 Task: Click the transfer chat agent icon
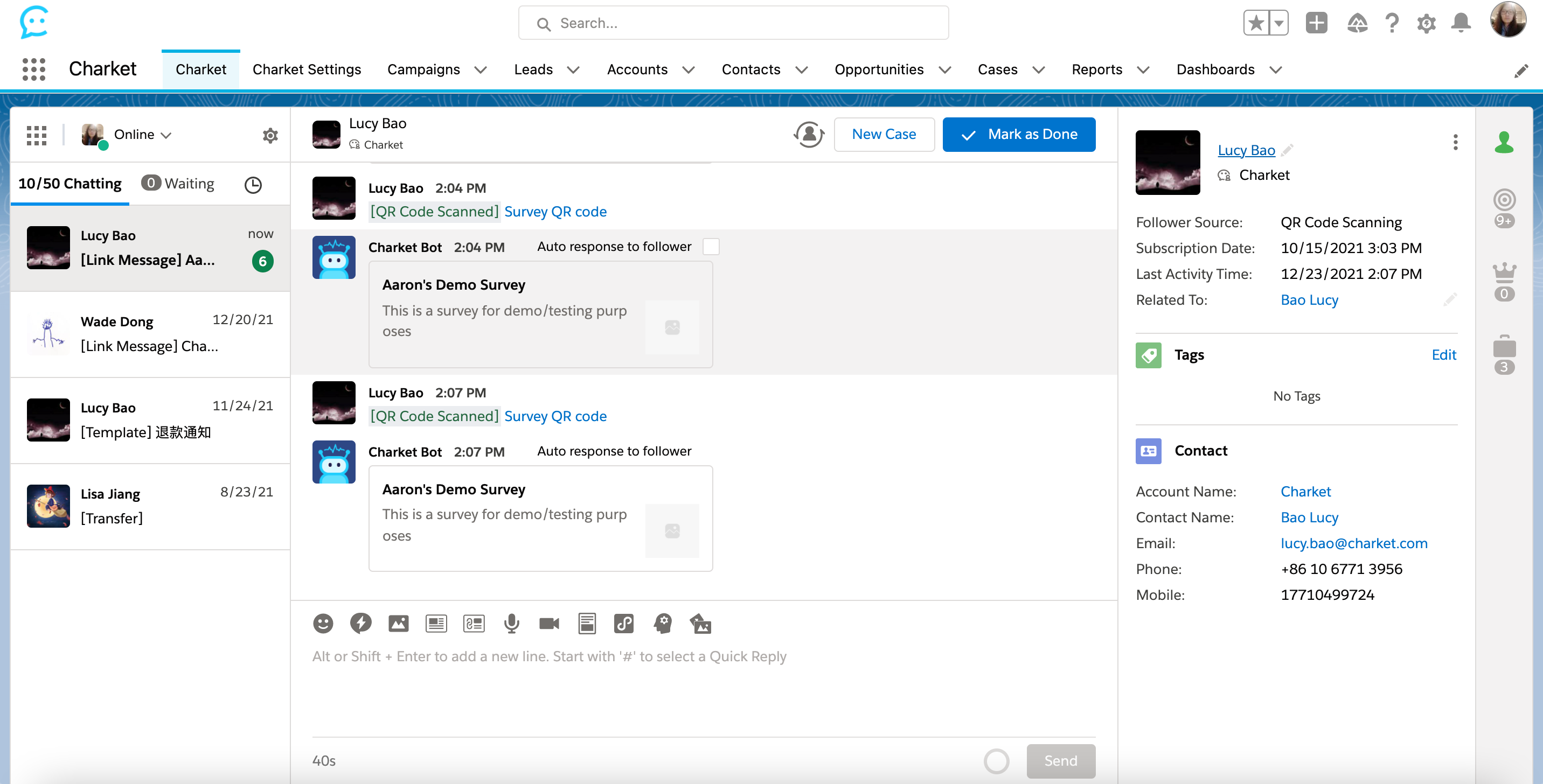click(x=809, y=134)
